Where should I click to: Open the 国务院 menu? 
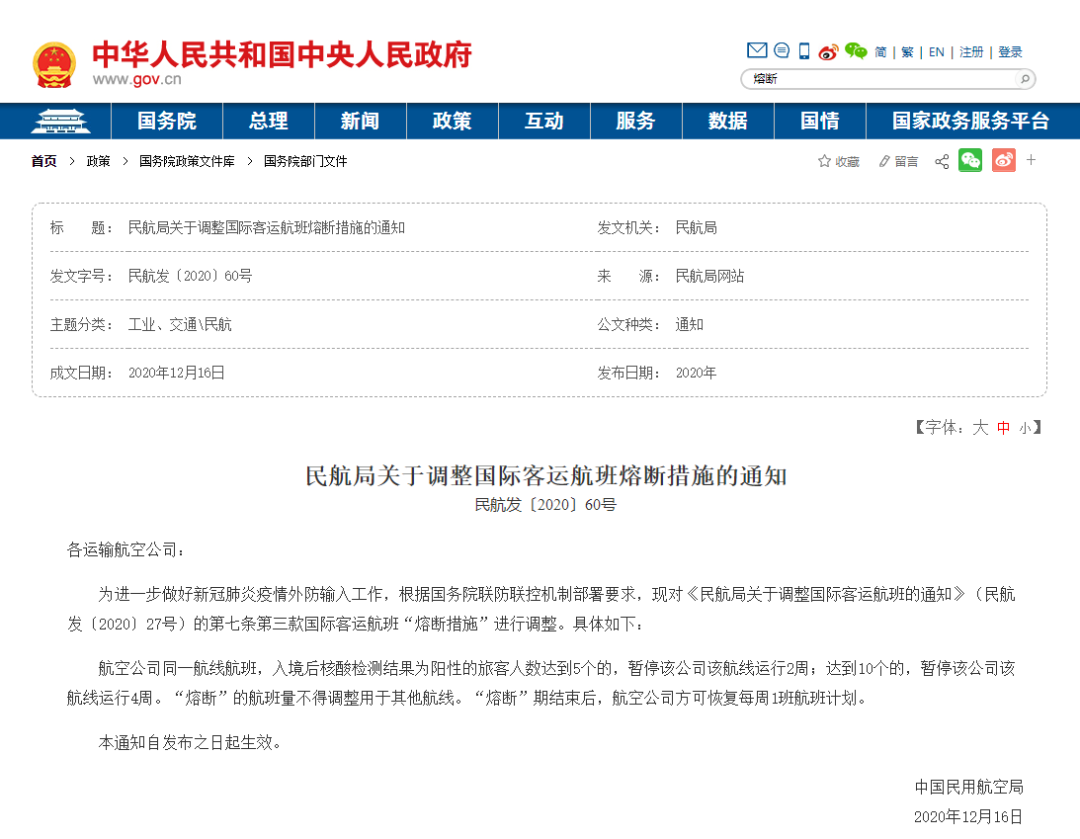(x=167, y=121)
